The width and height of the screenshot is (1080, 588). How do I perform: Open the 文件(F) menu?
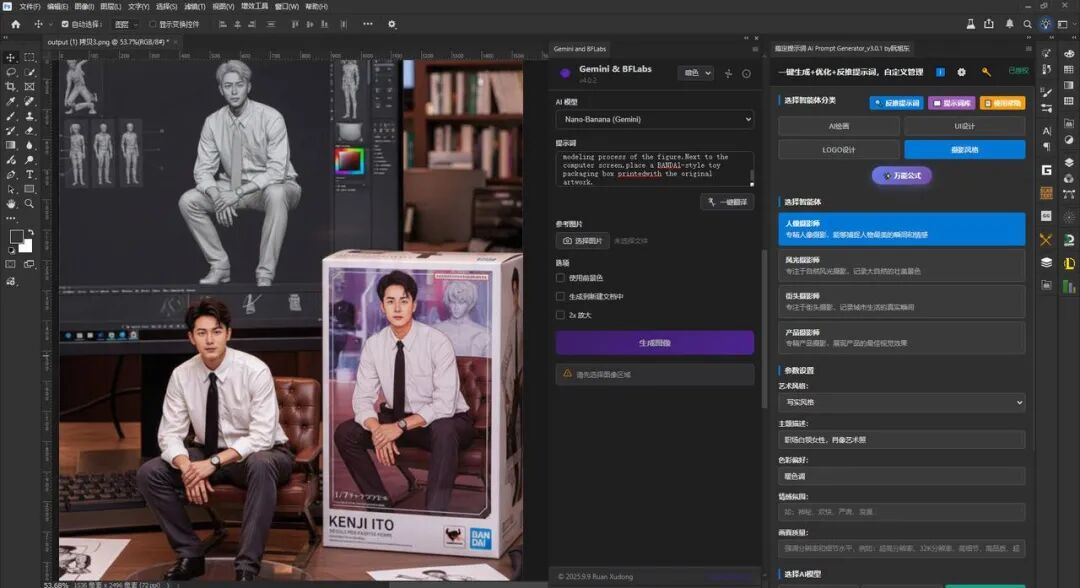tap(29, 6)
